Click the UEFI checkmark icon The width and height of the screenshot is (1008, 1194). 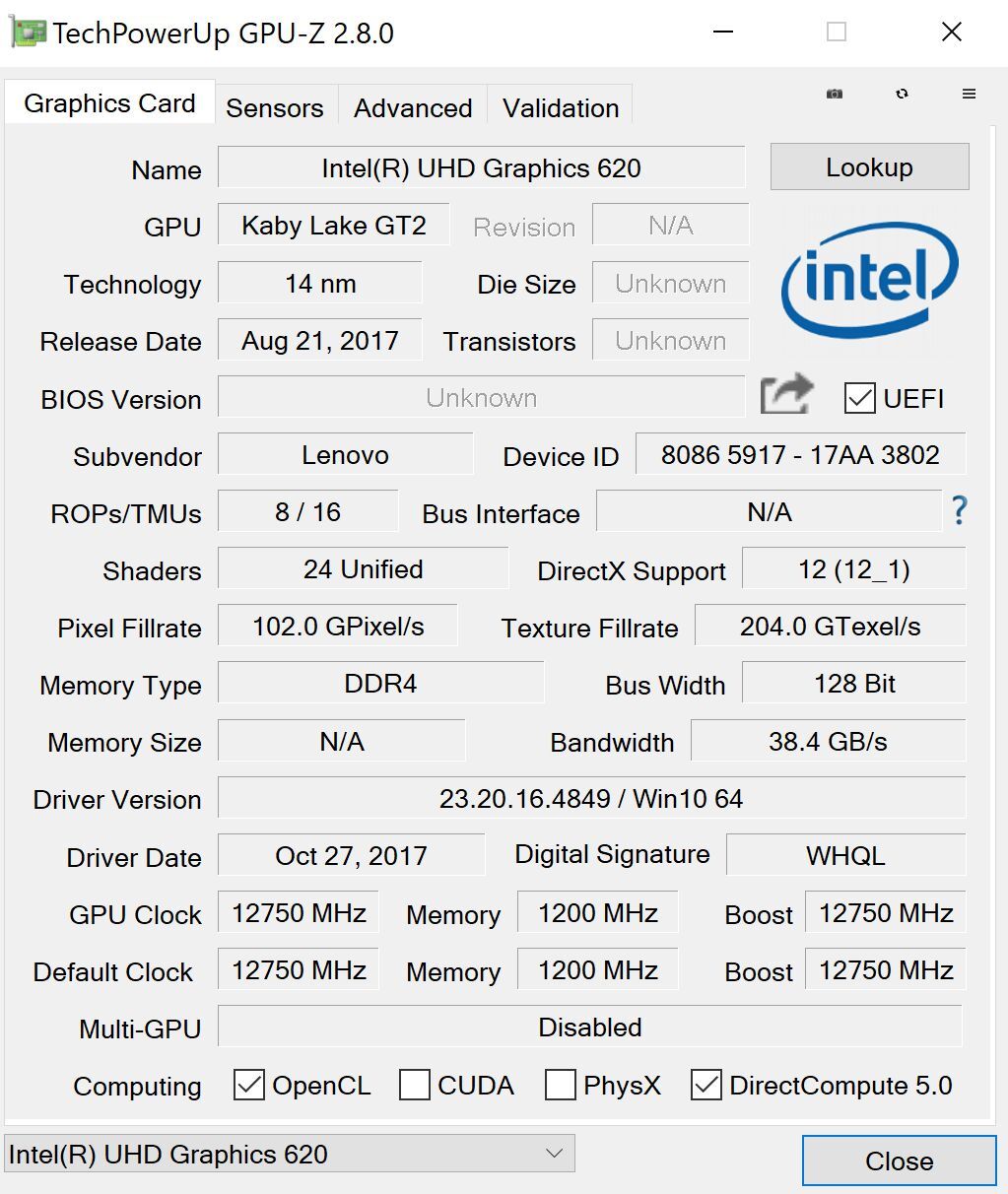click(861, 398)
